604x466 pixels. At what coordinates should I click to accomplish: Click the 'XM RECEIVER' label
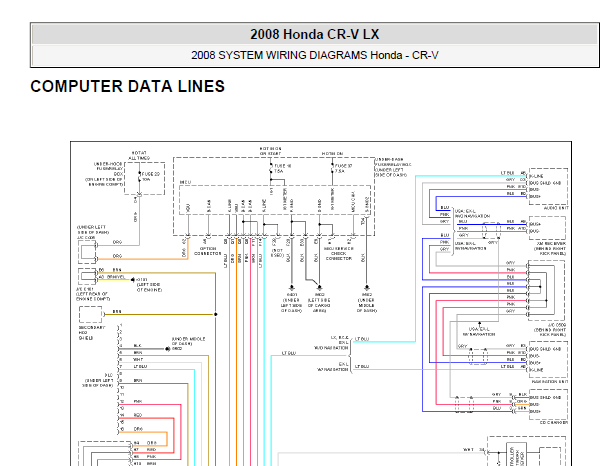[x=551, y=244]
